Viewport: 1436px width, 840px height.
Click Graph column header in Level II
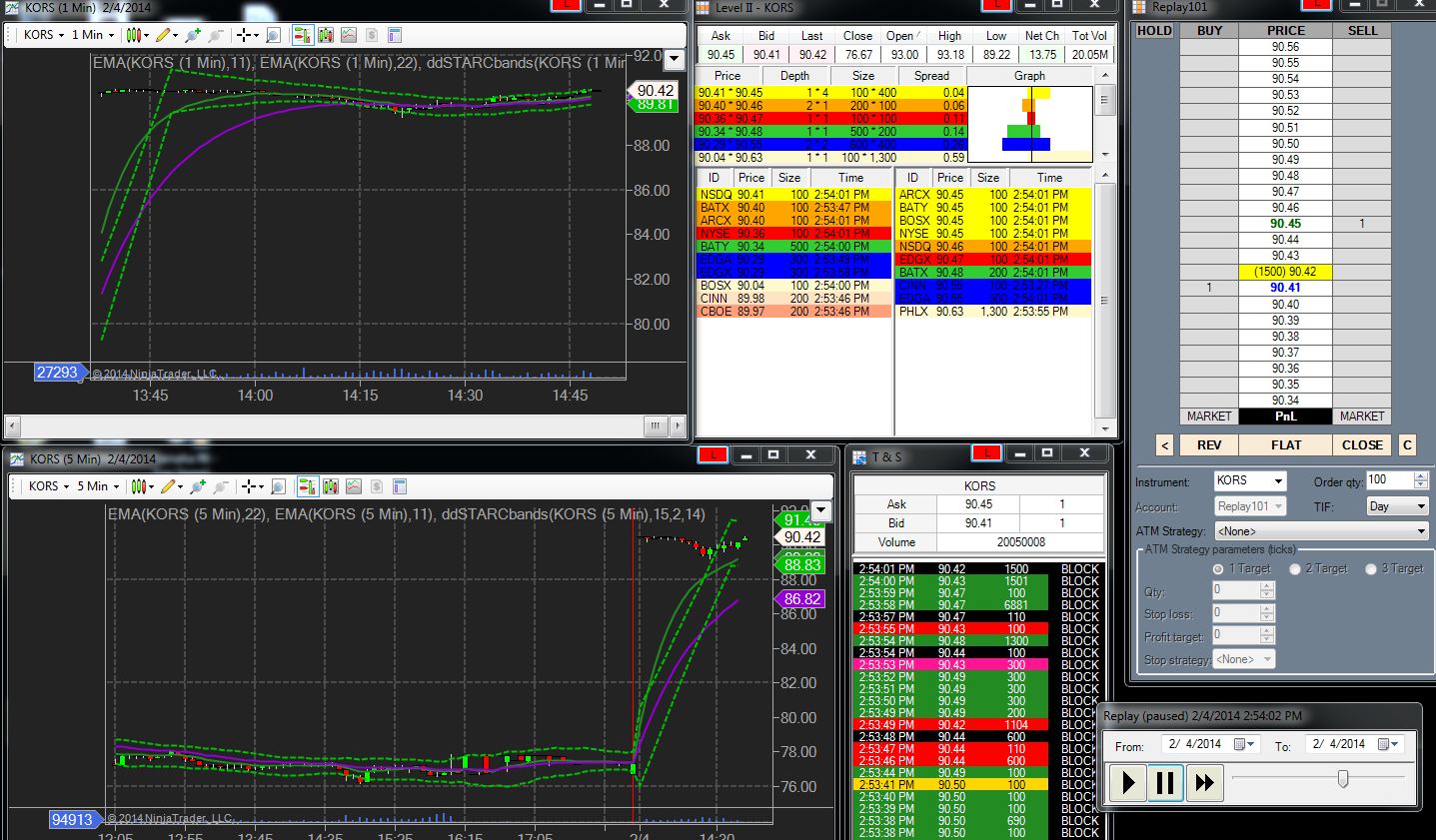(x=1029, y=76)
